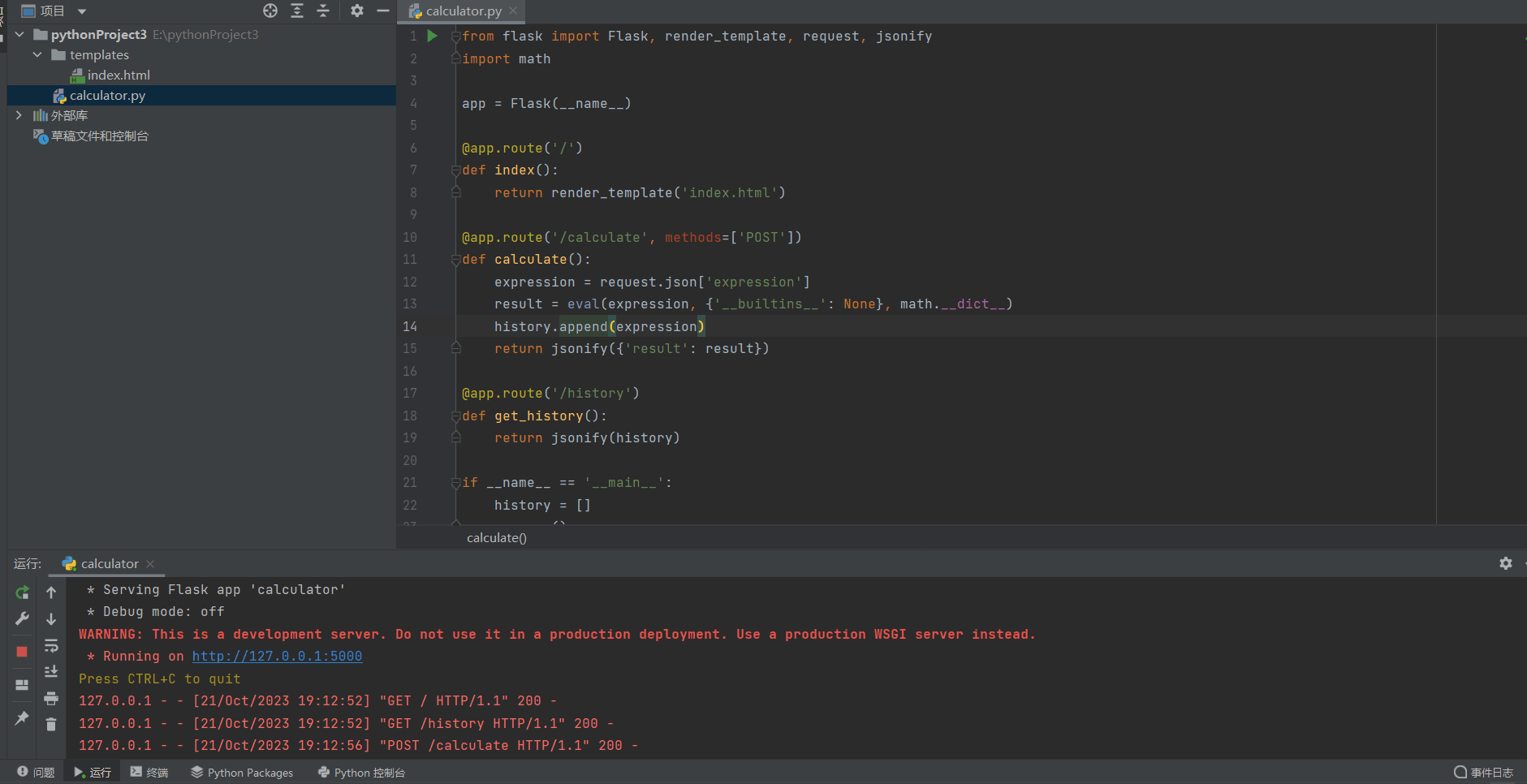Select opened file in the Project tree
Screen dimensions: 1527x784
point(271,11)
